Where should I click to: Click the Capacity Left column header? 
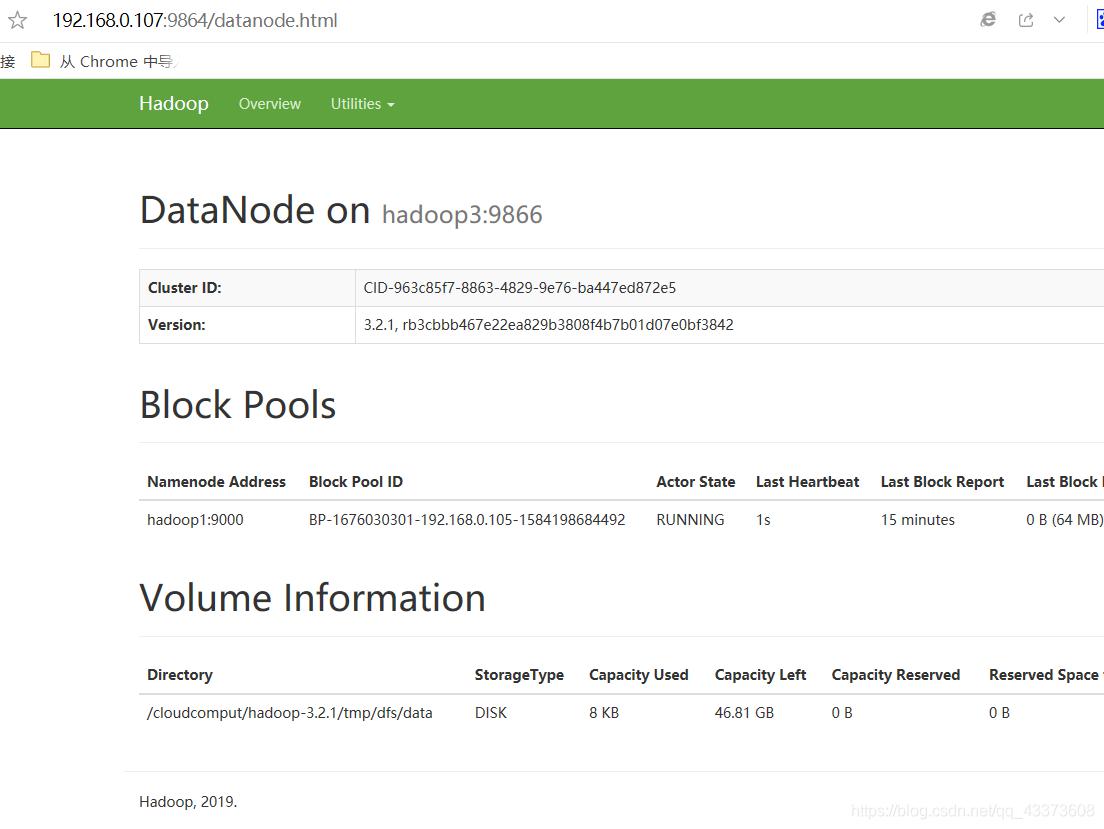click(760, 675)
